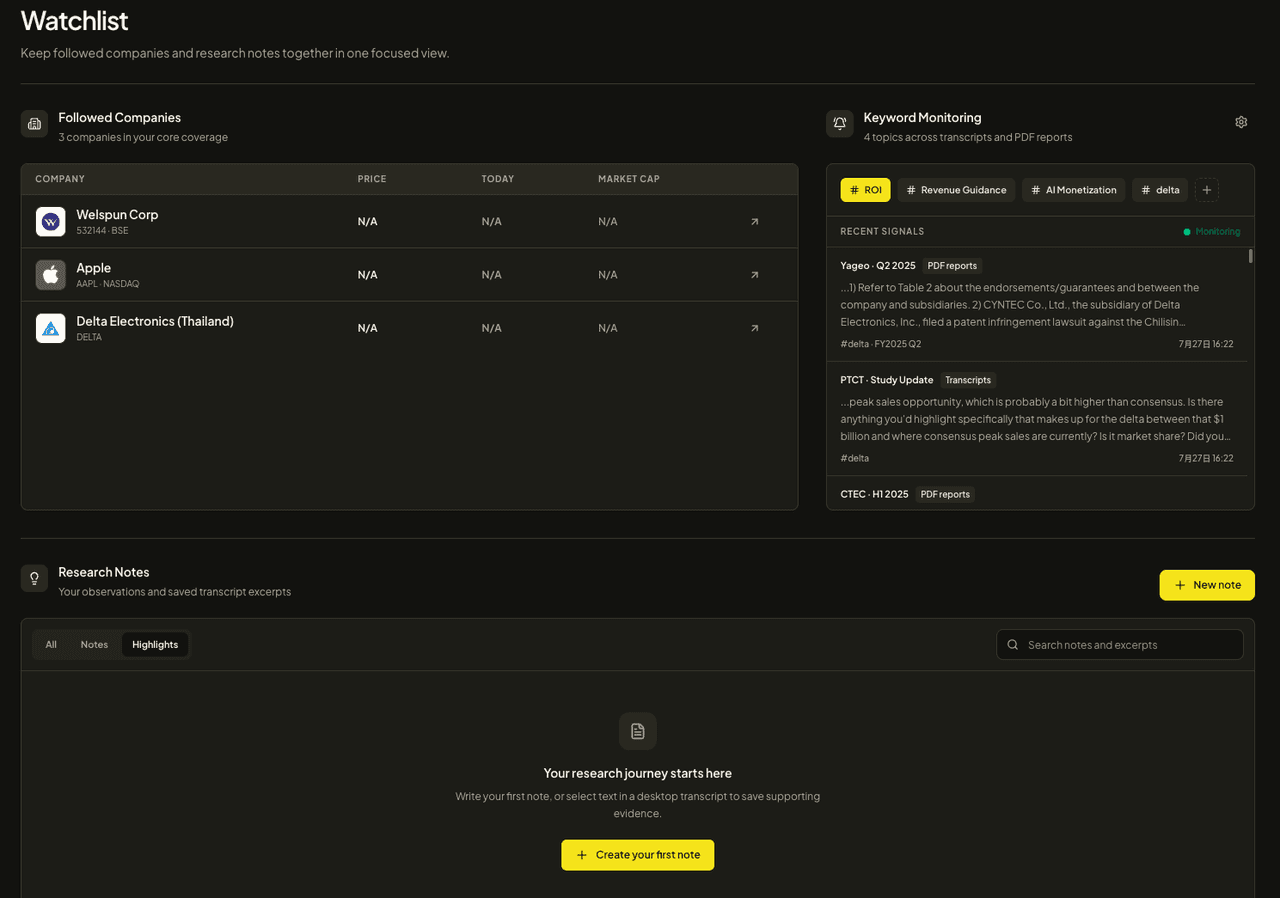Select the Revenue Guidance keyword tag
This screenshot has width=1280, height=898.
tap(956, 190)
